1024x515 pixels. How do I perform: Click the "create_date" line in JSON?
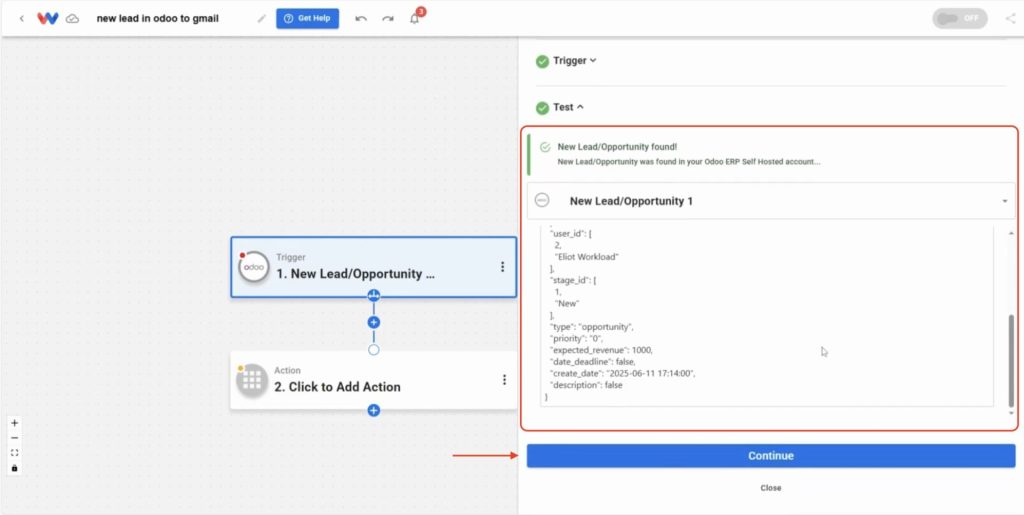click(x=623, y=373)
